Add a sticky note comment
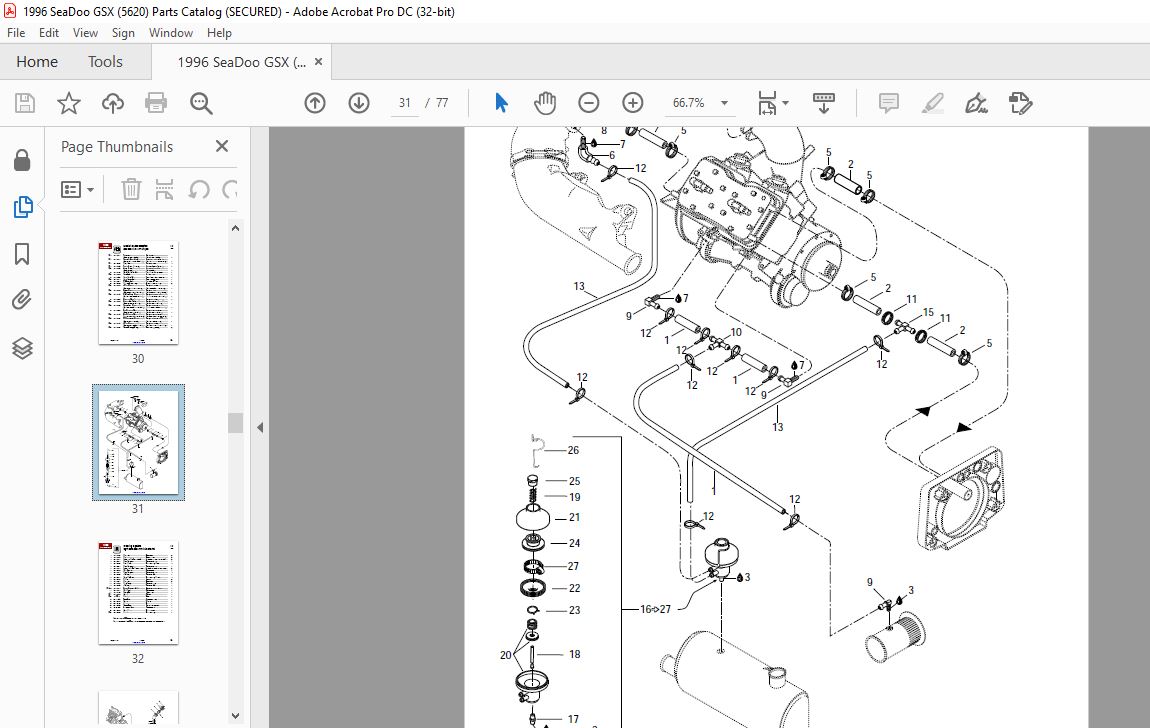1150x728 pixels. [x=889, y=103]
